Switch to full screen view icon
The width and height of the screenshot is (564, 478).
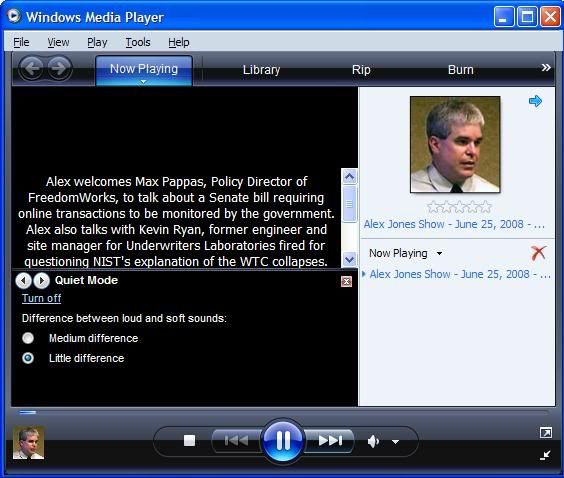(x=546, y=432)
